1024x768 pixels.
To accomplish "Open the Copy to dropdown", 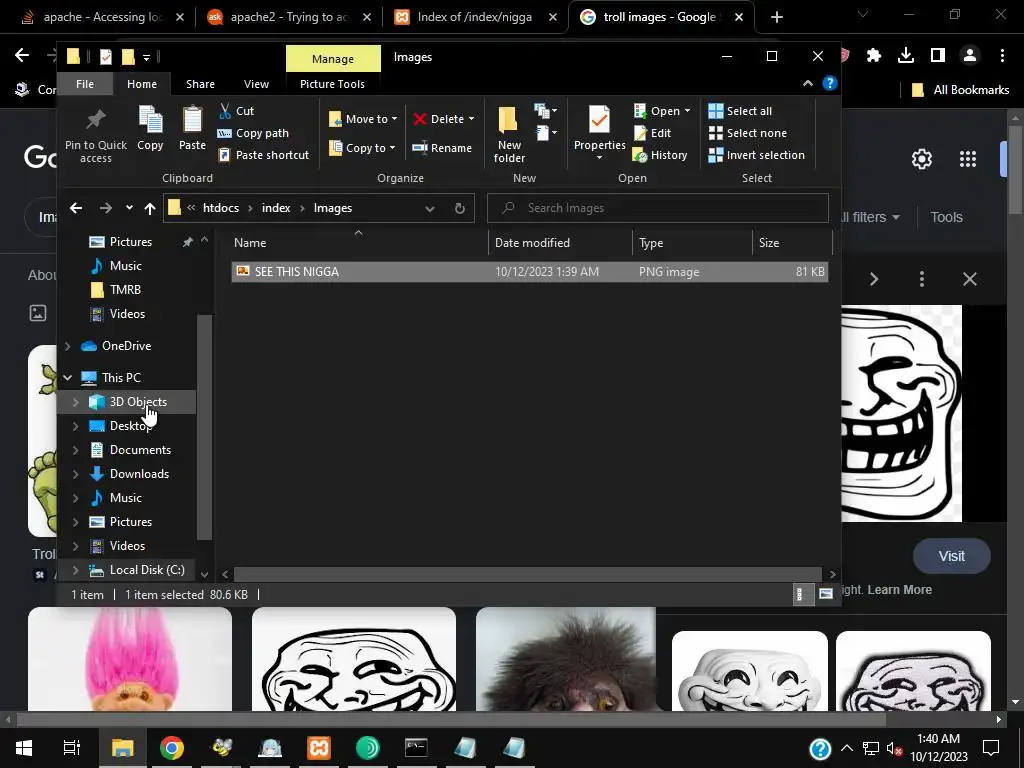I will (362, 148).
